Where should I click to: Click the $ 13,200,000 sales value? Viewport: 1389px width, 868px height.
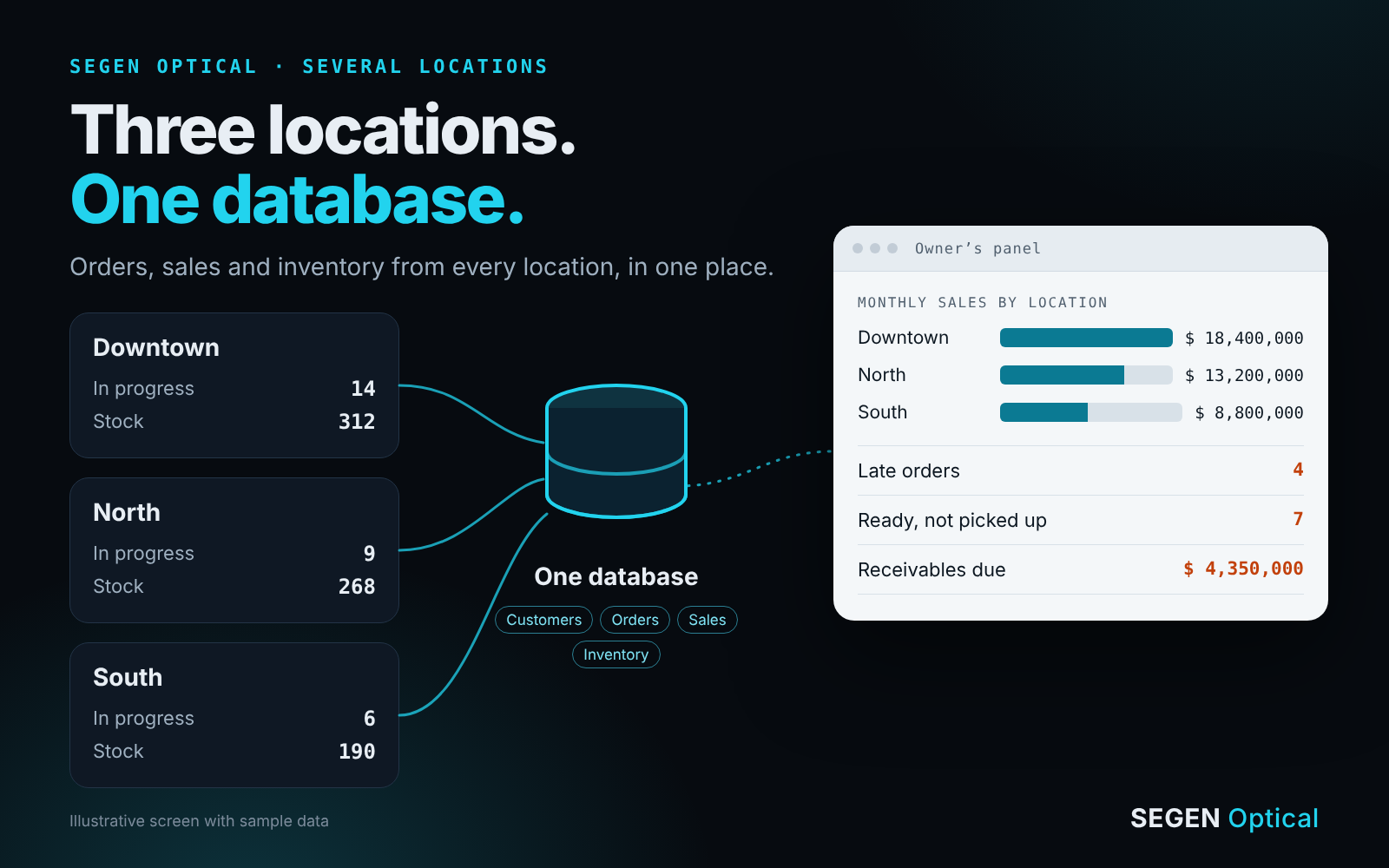click(1244, 376)
